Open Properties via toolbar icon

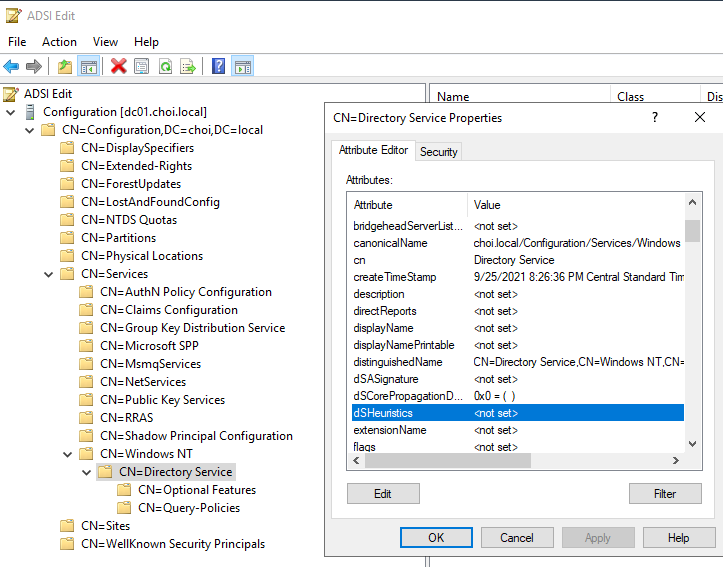142,66
